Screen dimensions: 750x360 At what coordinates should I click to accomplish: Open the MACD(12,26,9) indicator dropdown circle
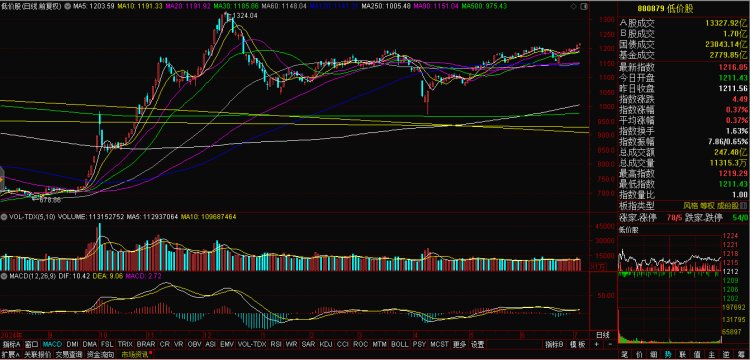4,276
